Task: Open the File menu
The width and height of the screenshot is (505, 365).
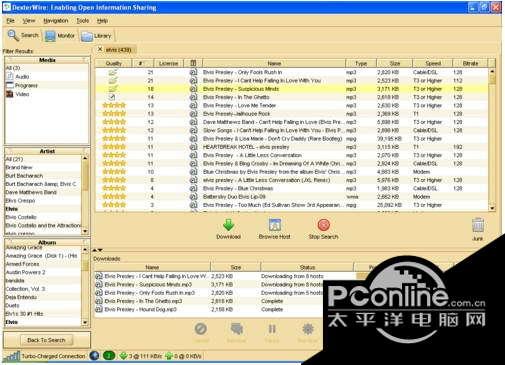Action: (10, 21)
